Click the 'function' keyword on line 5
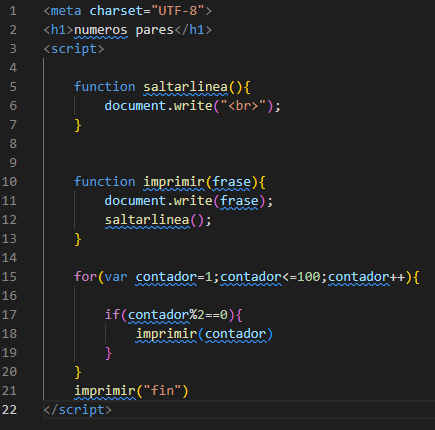 105,87
